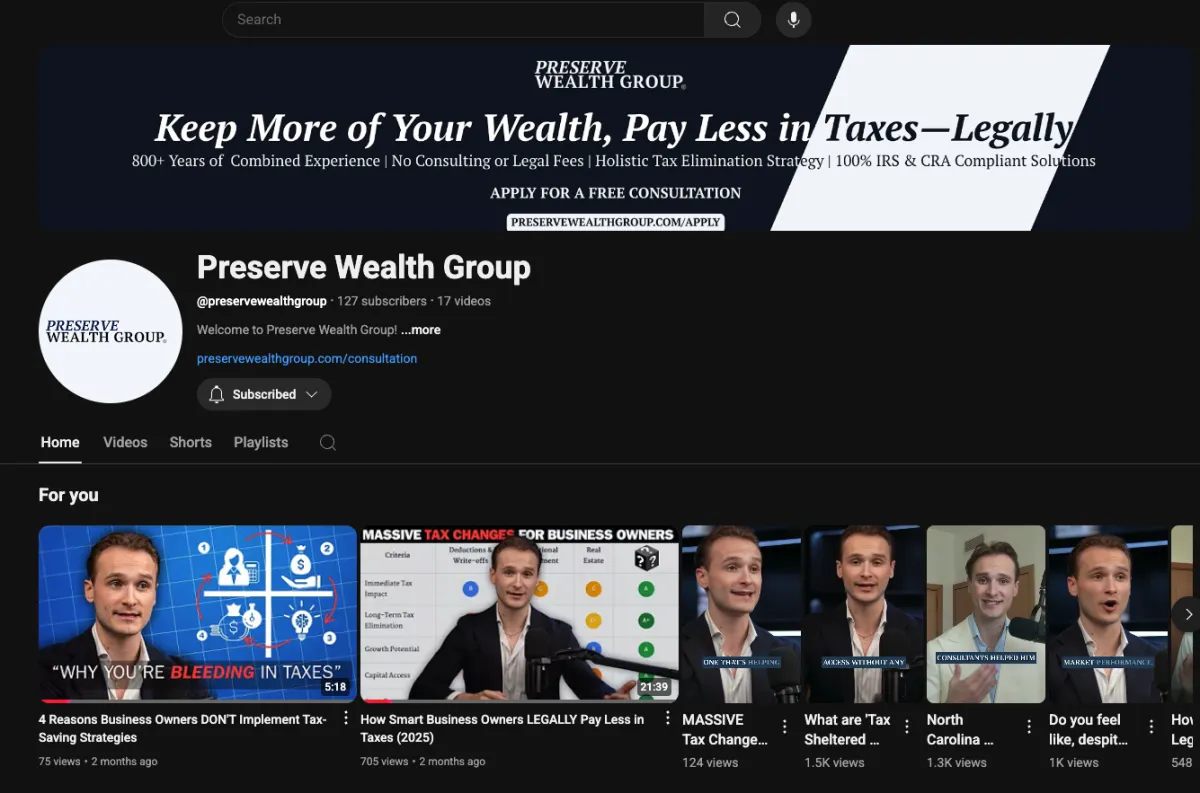The image size is (1200, 793).
Task: Click the '1K views' text
Action: pos(1075,763)
